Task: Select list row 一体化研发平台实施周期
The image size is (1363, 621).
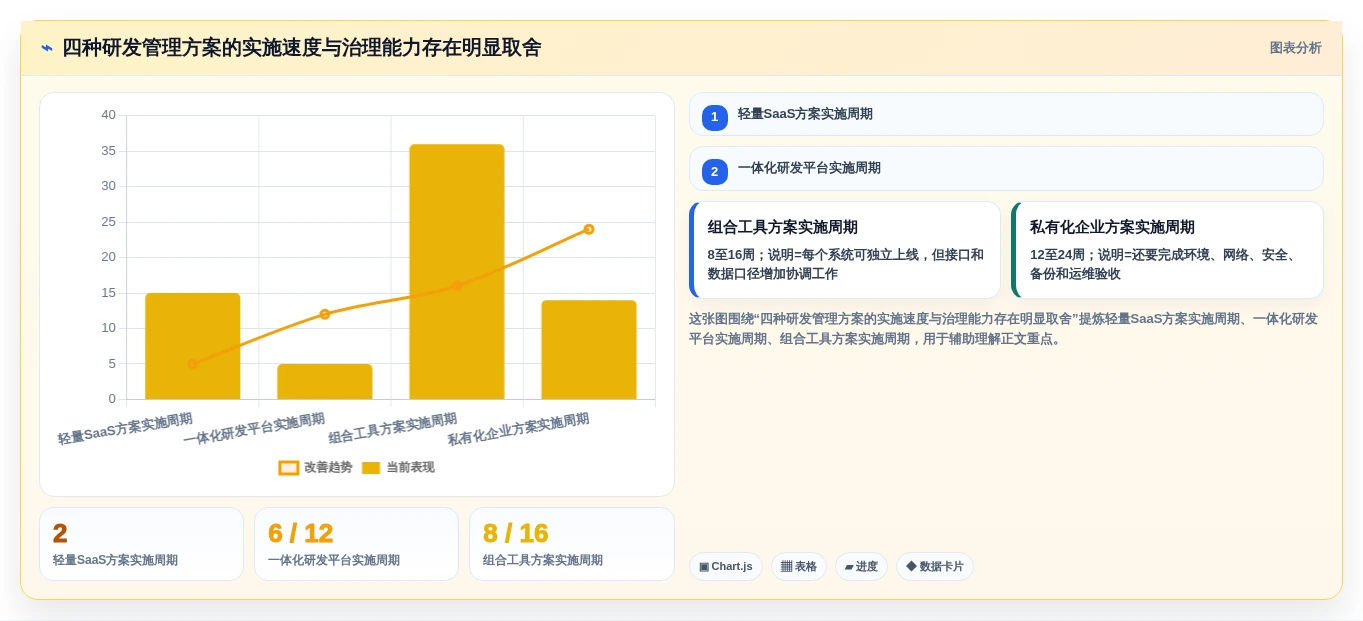Action: 1006,168
